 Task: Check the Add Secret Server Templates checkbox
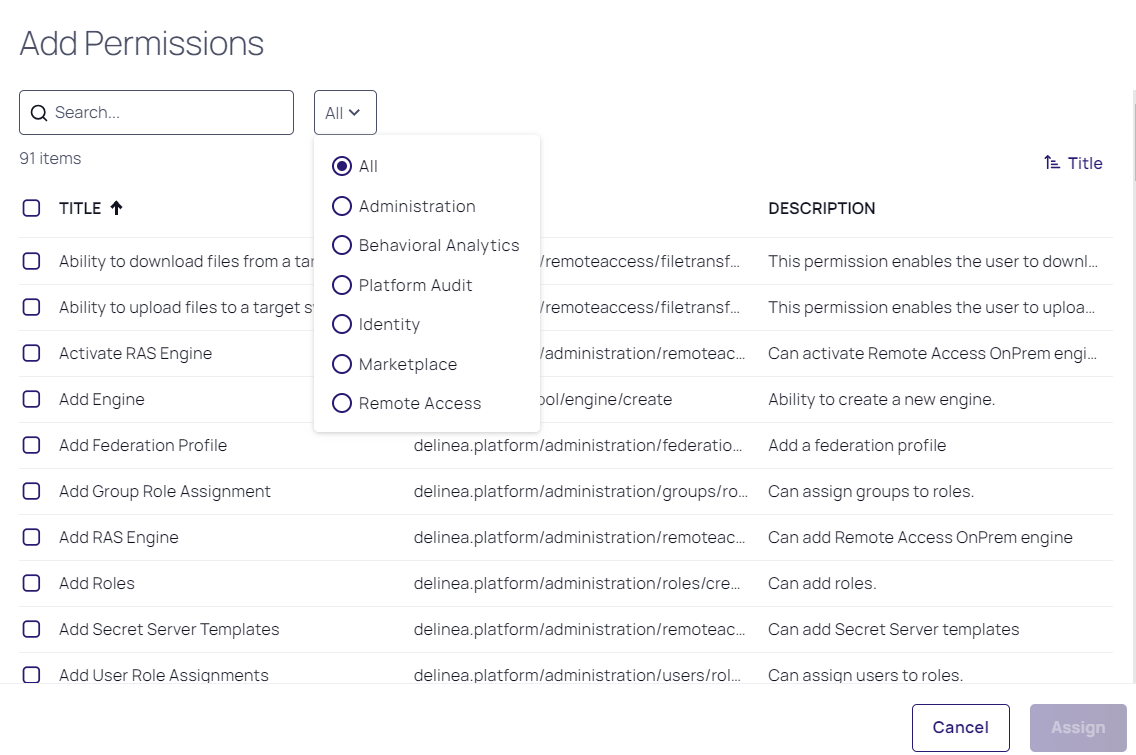(x=31, y=629)
